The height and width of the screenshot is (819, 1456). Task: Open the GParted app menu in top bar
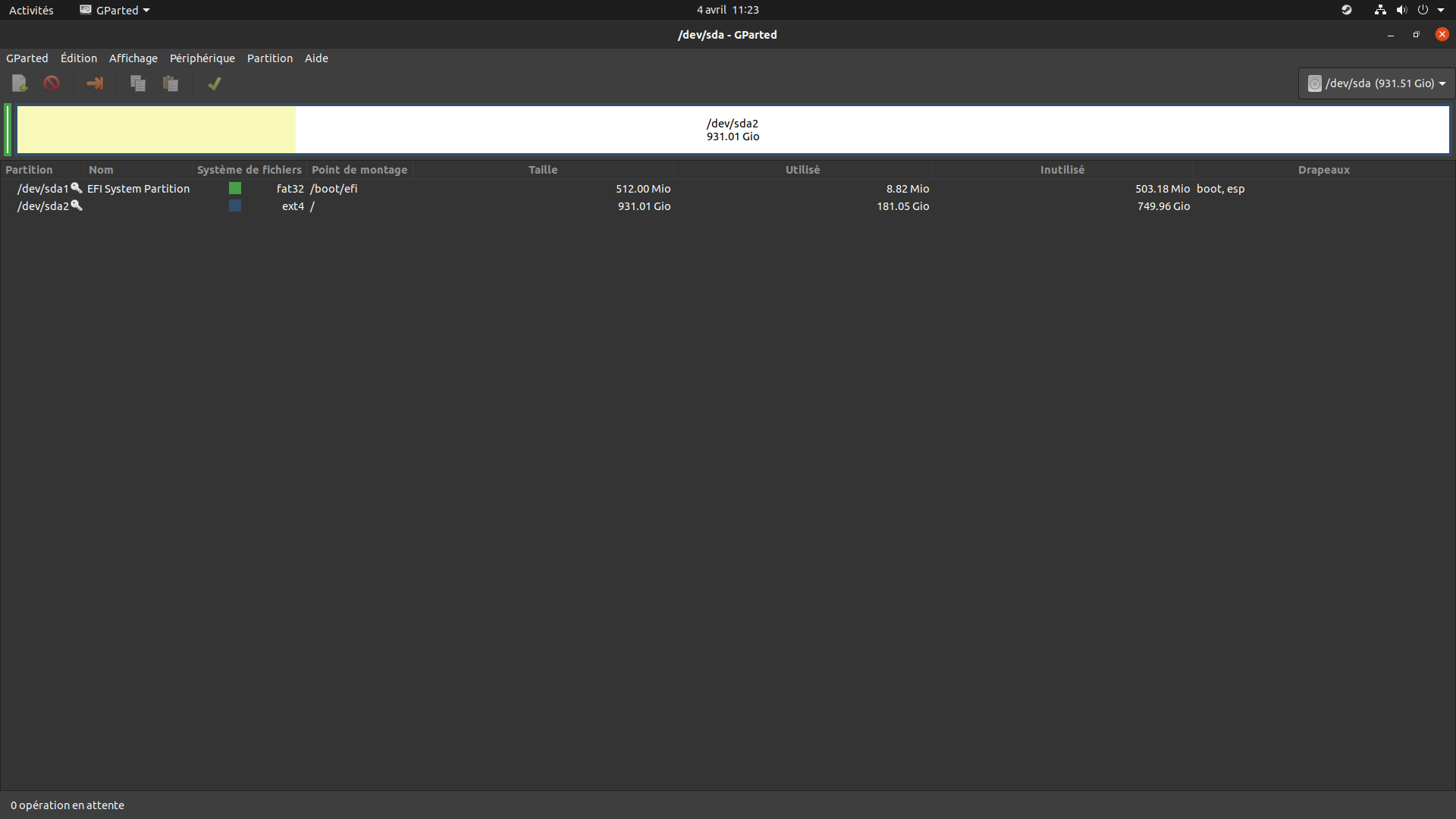[115, 10]
